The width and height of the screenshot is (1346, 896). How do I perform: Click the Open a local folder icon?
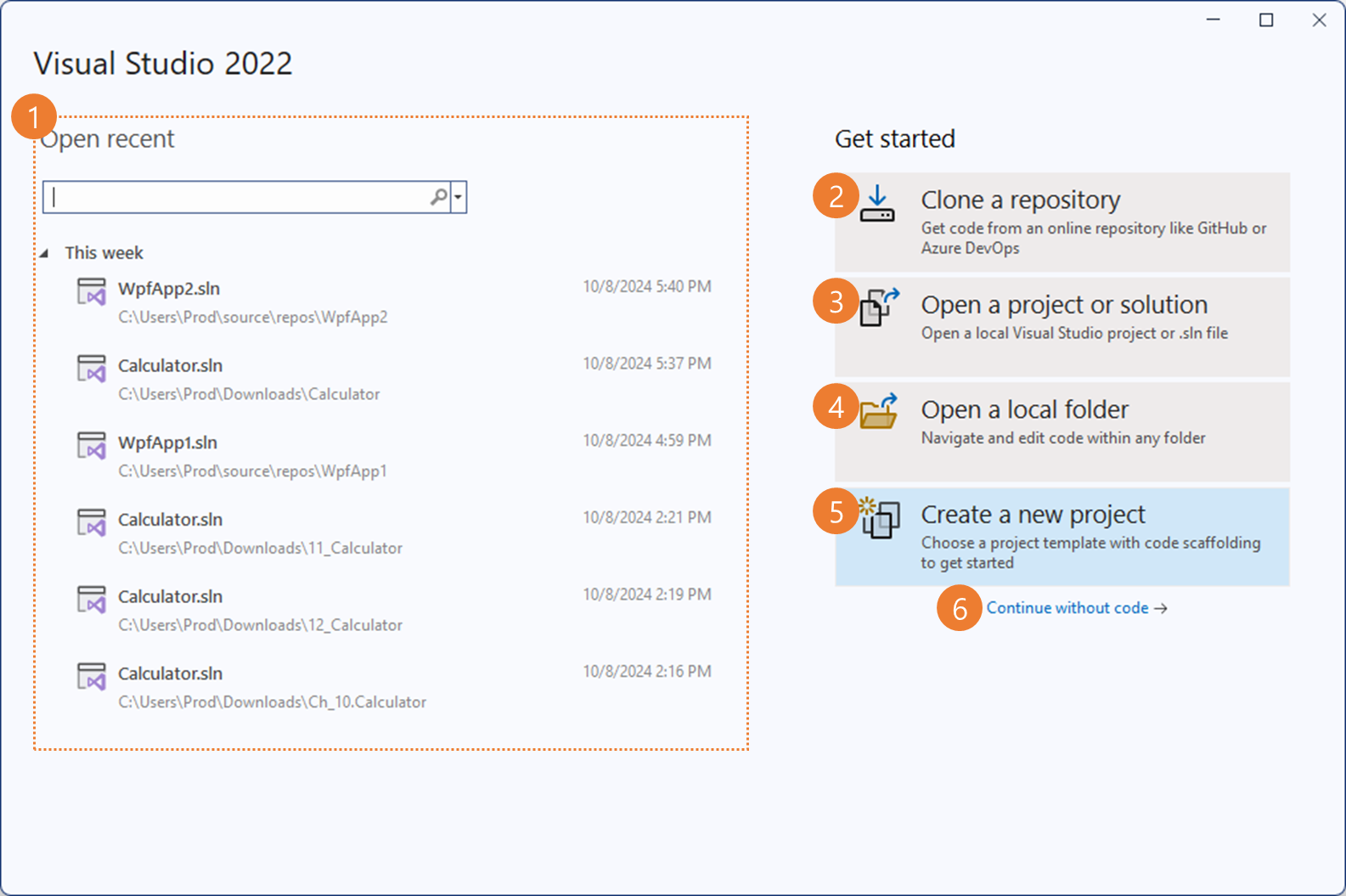(879, 411)
